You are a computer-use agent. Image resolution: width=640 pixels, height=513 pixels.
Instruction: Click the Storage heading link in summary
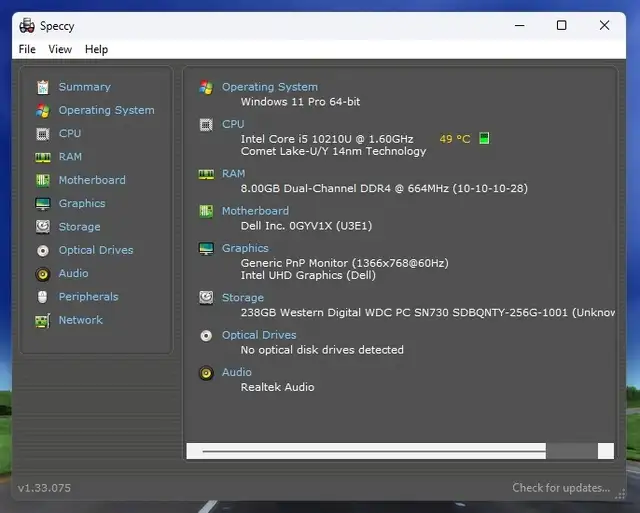tap(243, 298)
